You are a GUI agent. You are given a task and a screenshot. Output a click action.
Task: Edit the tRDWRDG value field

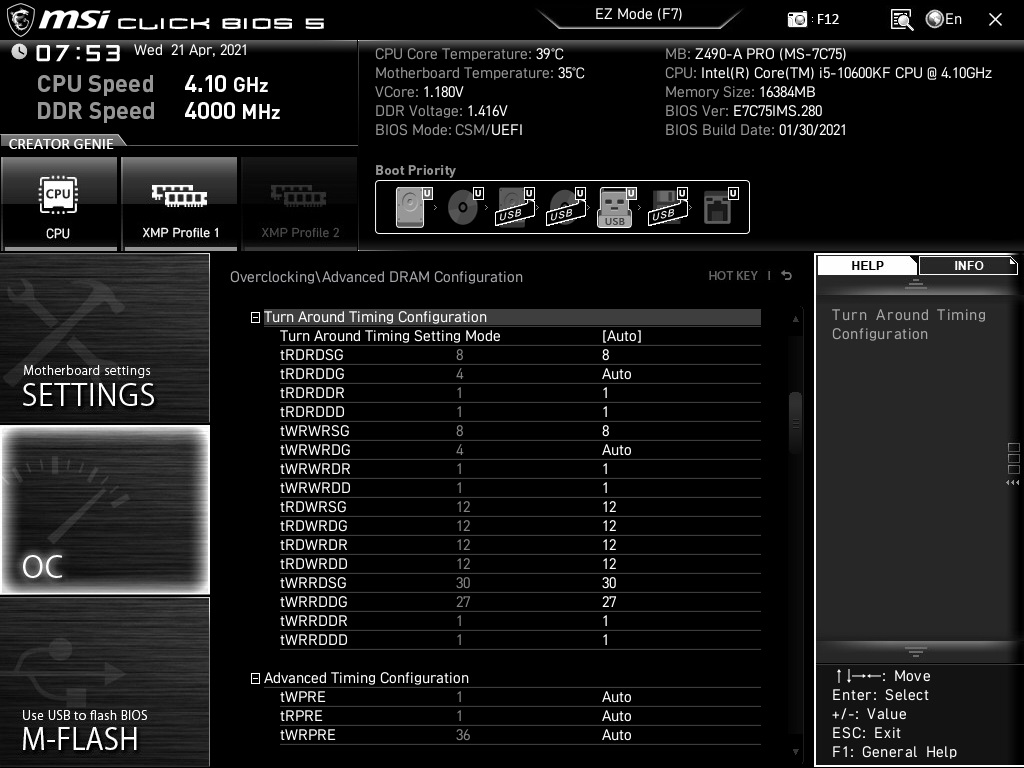tap(609, 526)
